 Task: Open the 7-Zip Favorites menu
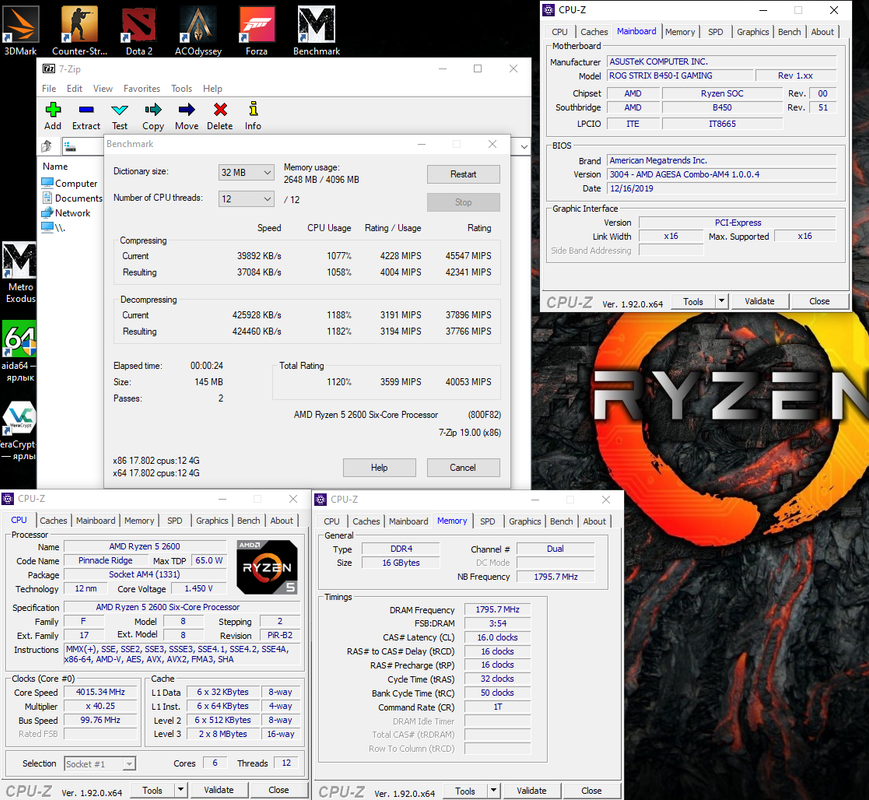(x=141, y=89)
